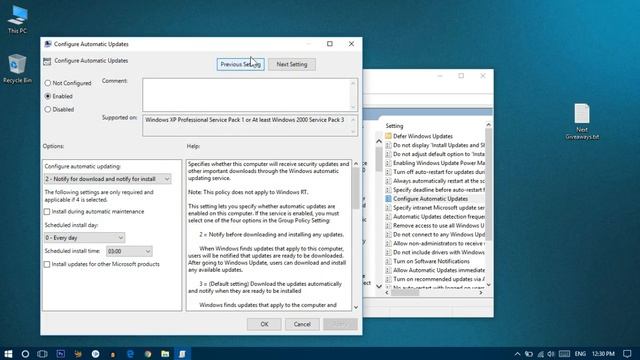Click the OK button

click(264, 324)
